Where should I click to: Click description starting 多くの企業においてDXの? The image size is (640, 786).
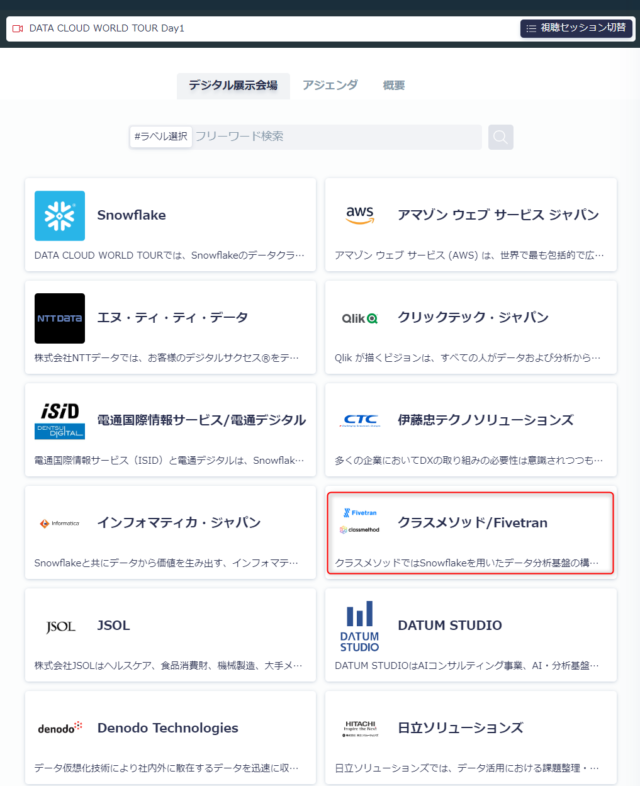[469, 461]
